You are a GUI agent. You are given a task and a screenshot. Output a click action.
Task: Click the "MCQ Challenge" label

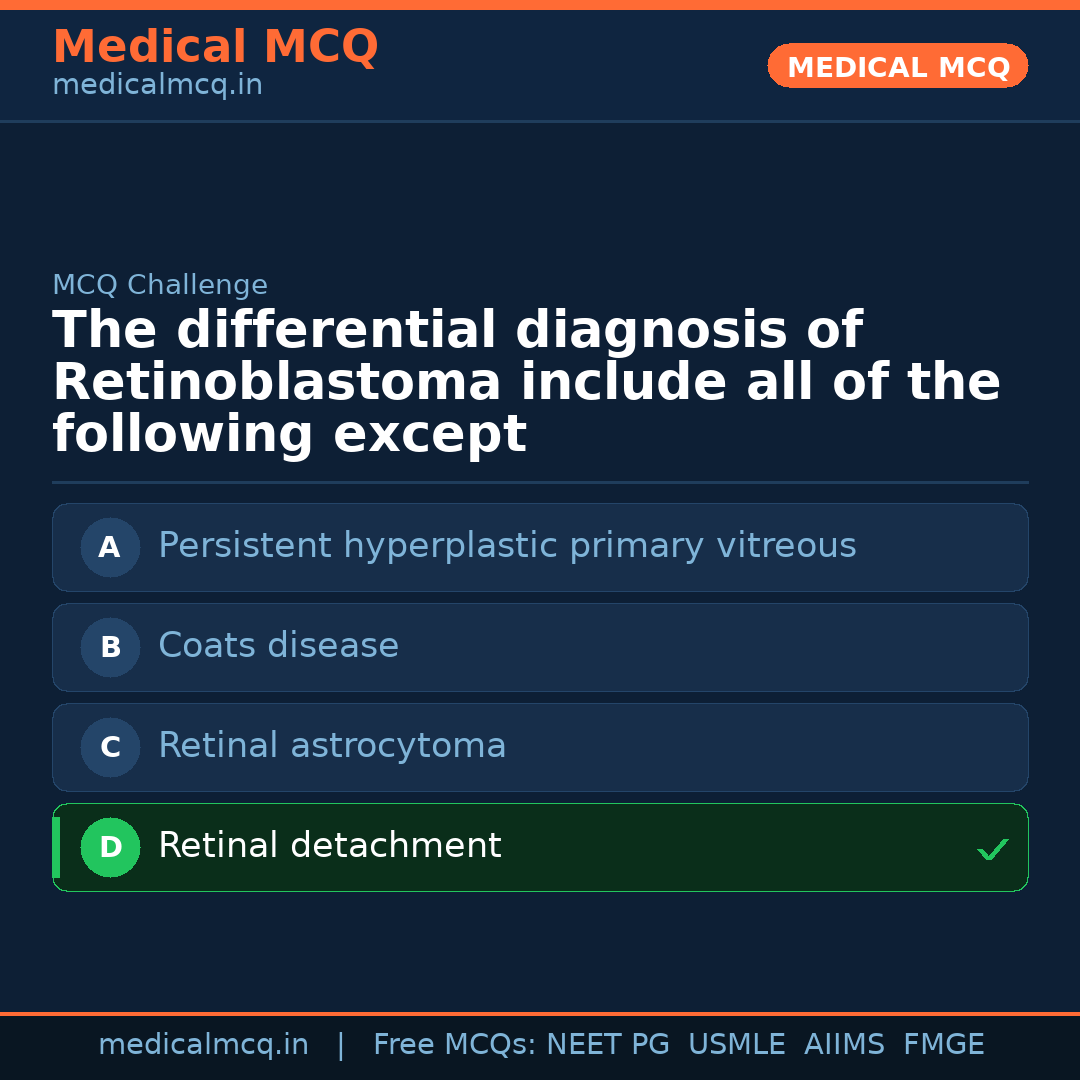pyautogui.click(x=160, y=286)
